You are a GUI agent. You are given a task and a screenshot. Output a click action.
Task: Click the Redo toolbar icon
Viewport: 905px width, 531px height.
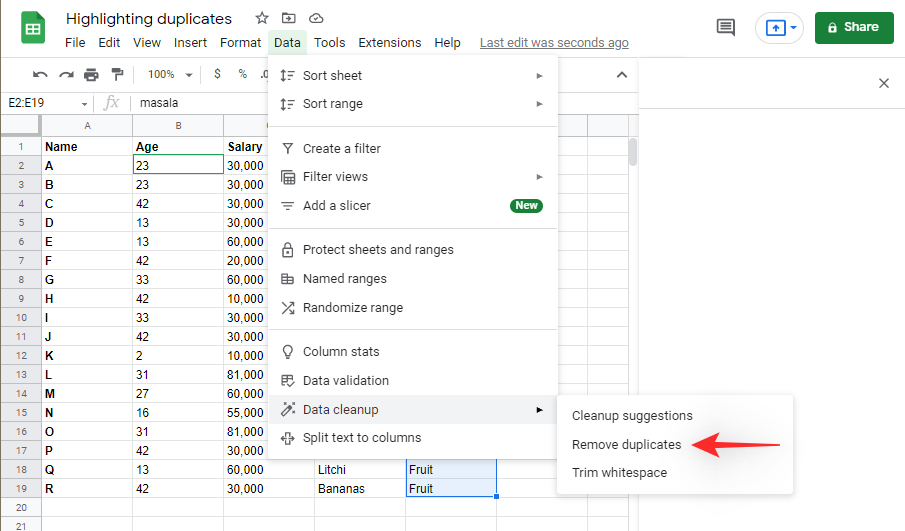(66, 74)
